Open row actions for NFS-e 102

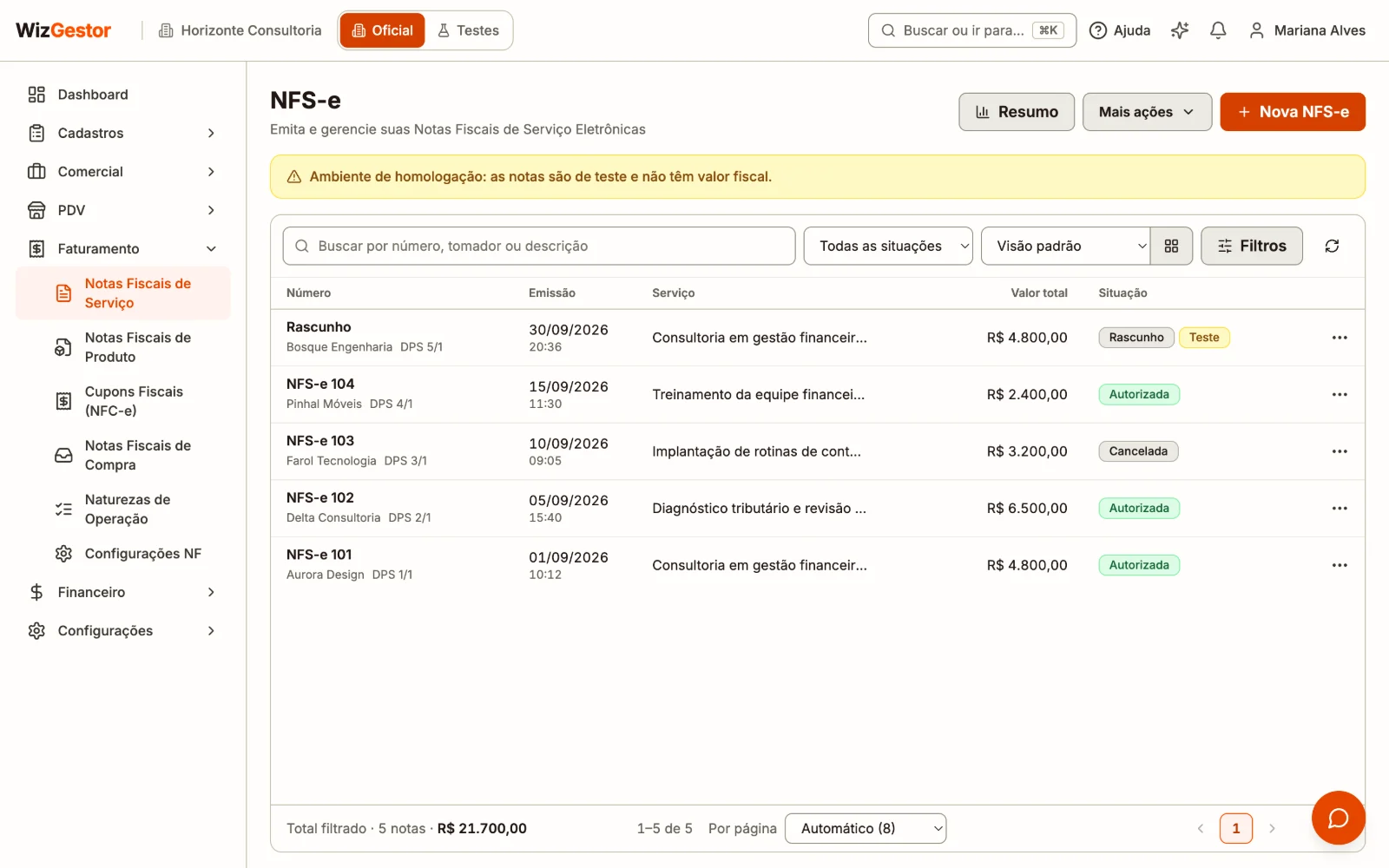click(1340, 508)
